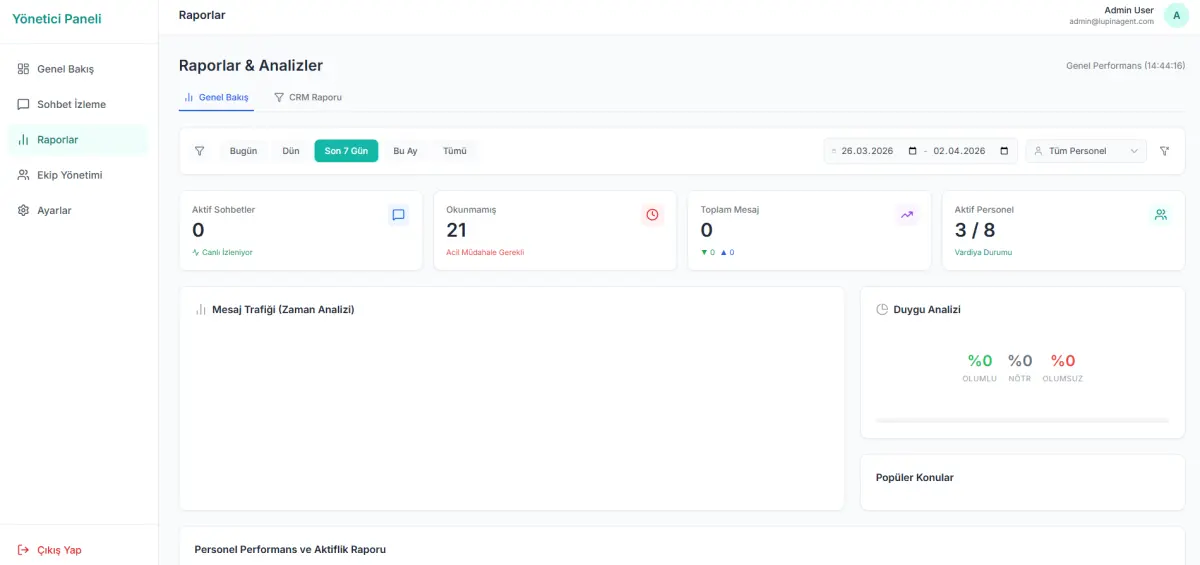Click the funnel icon on CRM Raporu tab
The width and height of the screenshot is (1200, 565).
click(x=279, y=97)
